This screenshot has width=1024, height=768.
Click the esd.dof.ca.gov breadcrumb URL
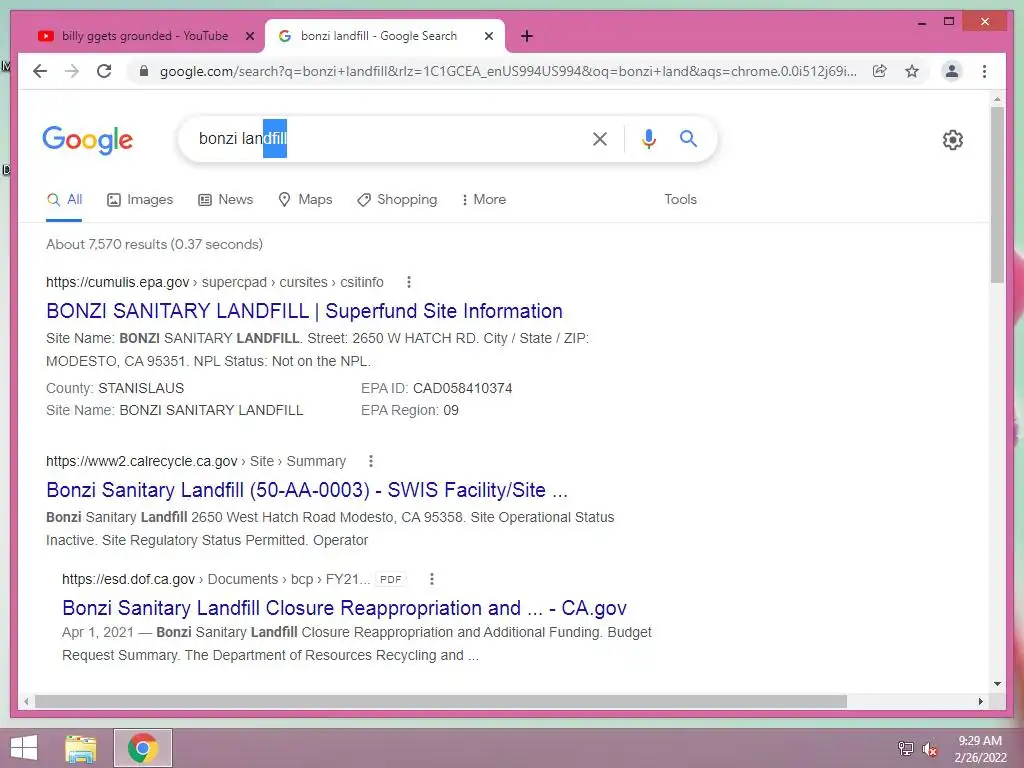[216, 579]
